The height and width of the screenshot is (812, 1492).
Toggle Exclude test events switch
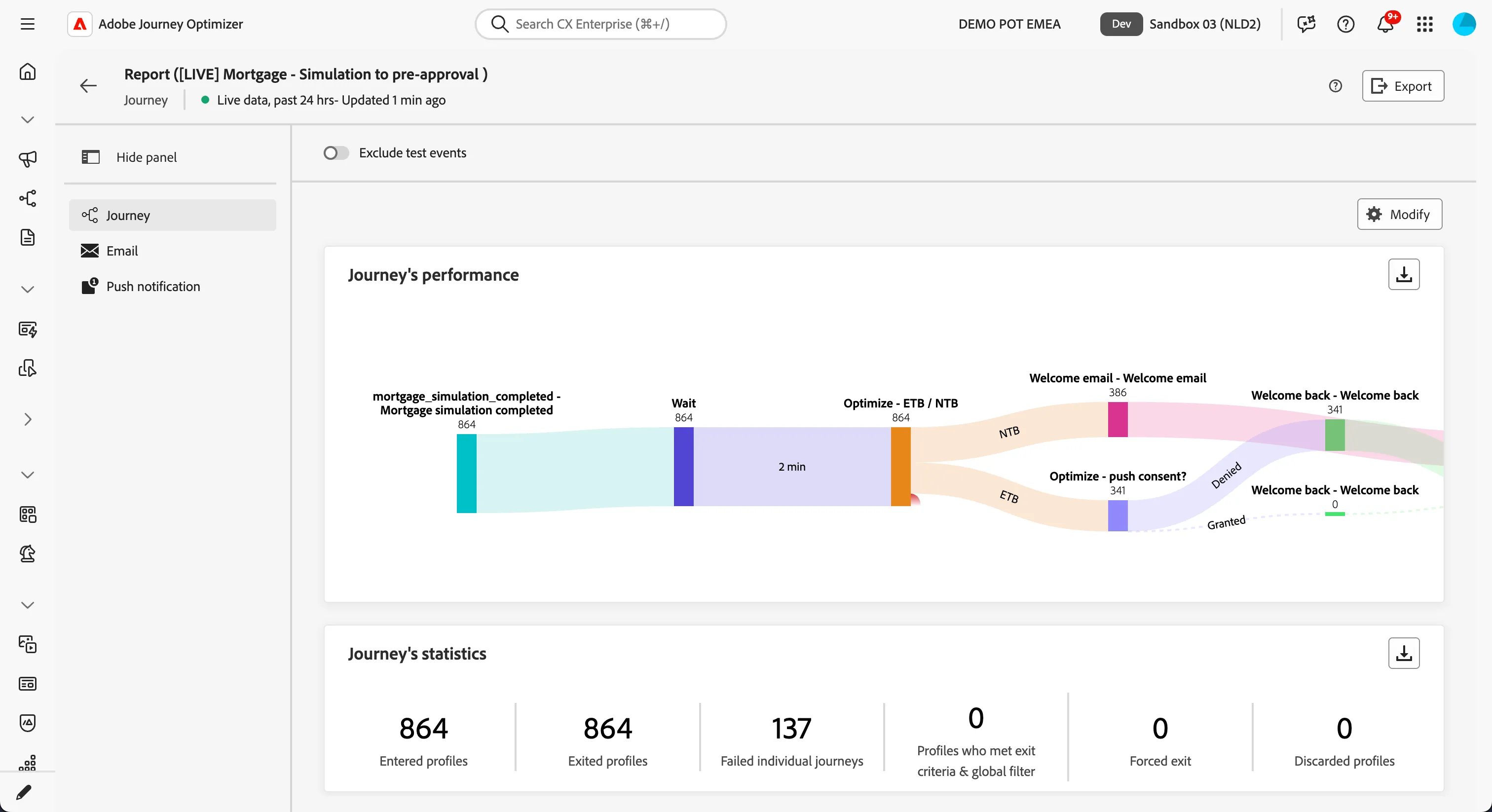[x=336, y=153]
